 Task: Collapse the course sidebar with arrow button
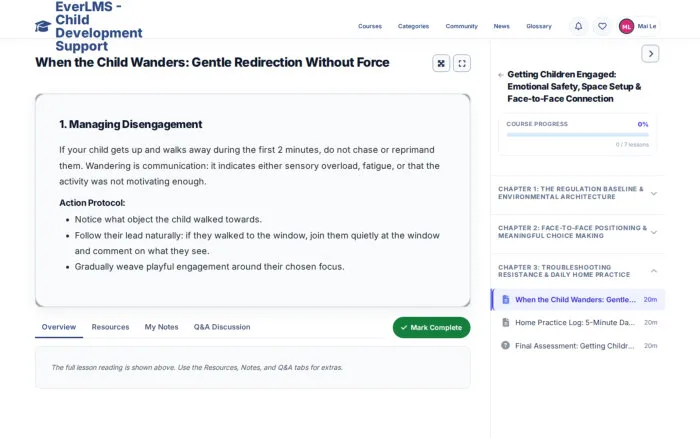650,54
